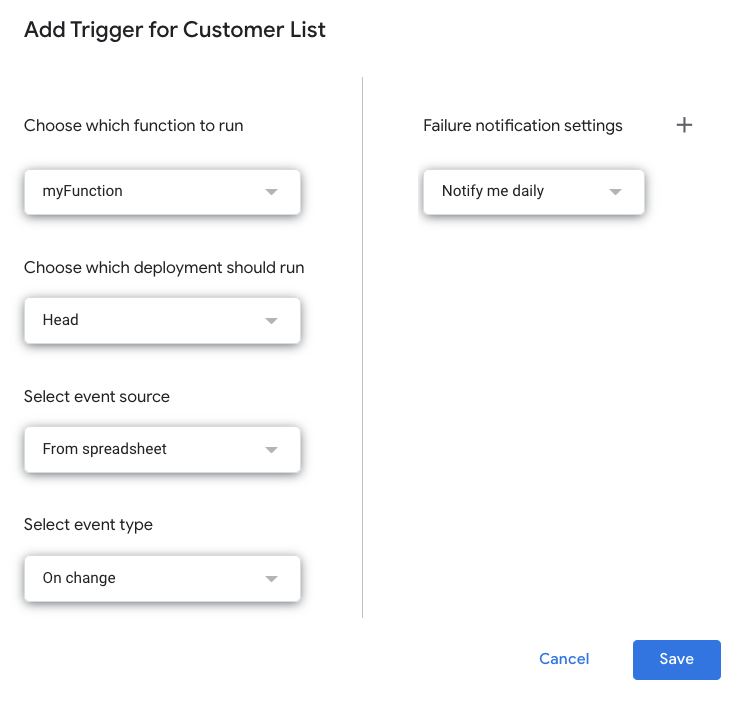Image resolution: width=745 pixels, height=702 pixels.
Task: Click the vertical divider between panels
Action: click(x=363, y=347)
